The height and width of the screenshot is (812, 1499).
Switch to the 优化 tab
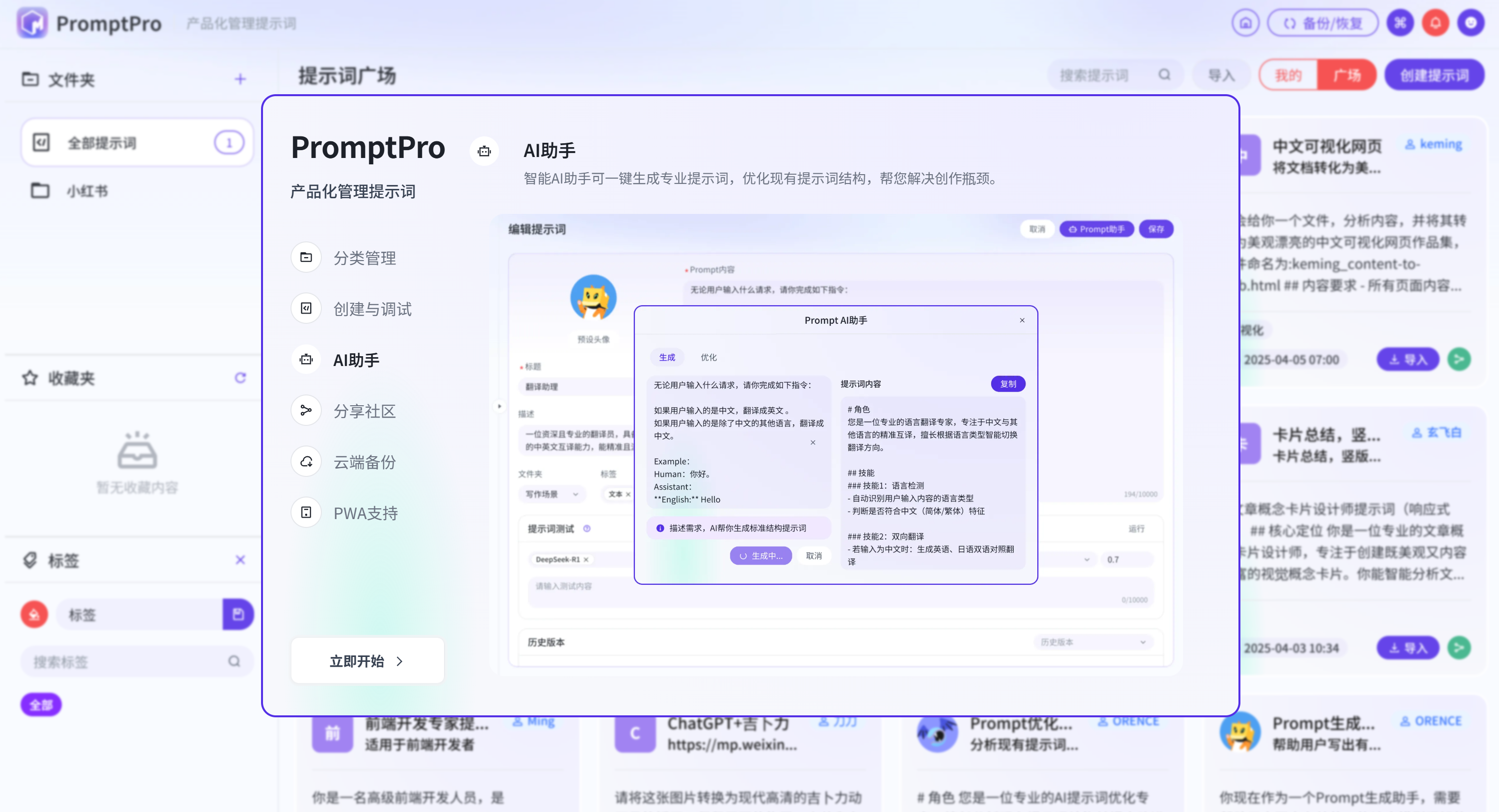tap(708, 357)
